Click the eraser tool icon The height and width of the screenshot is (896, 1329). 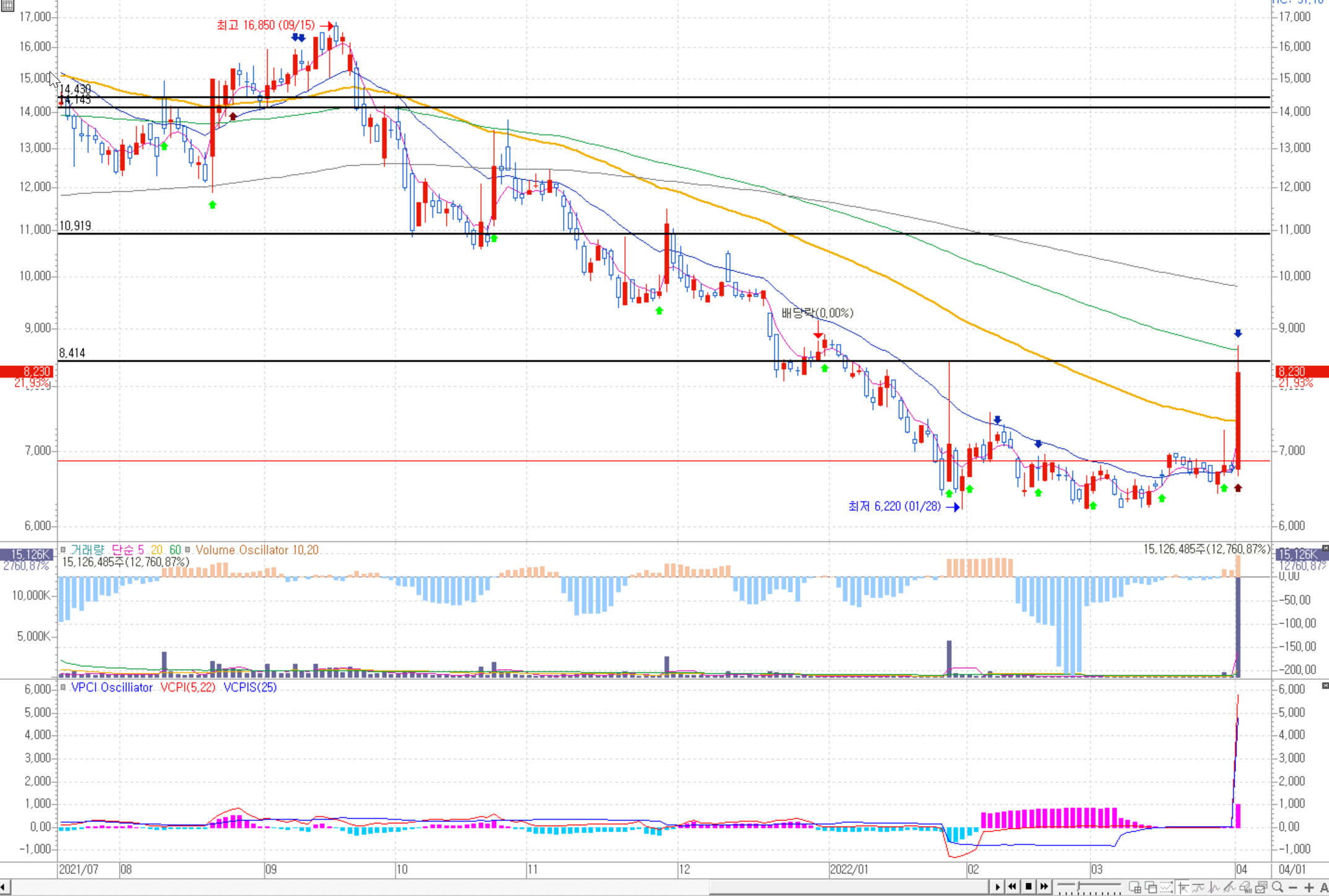[1244, 887]
